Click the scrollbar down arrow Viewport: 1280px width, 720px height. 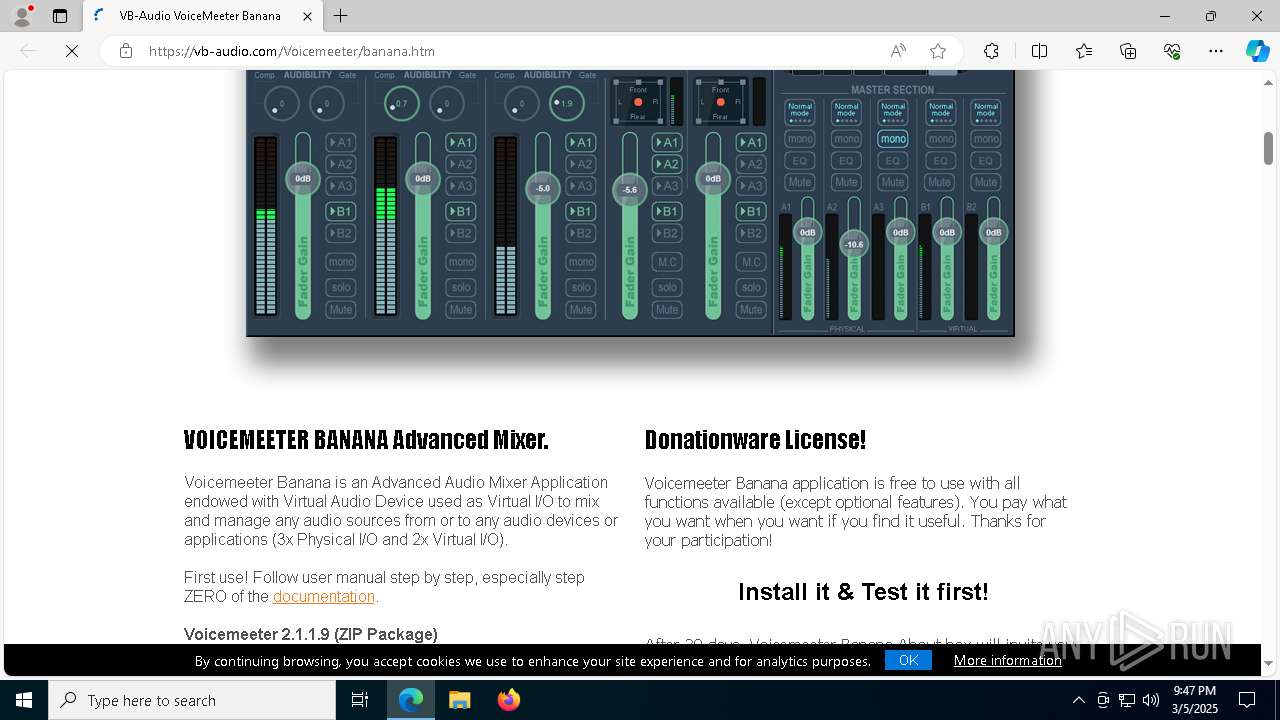(1268, 664)
